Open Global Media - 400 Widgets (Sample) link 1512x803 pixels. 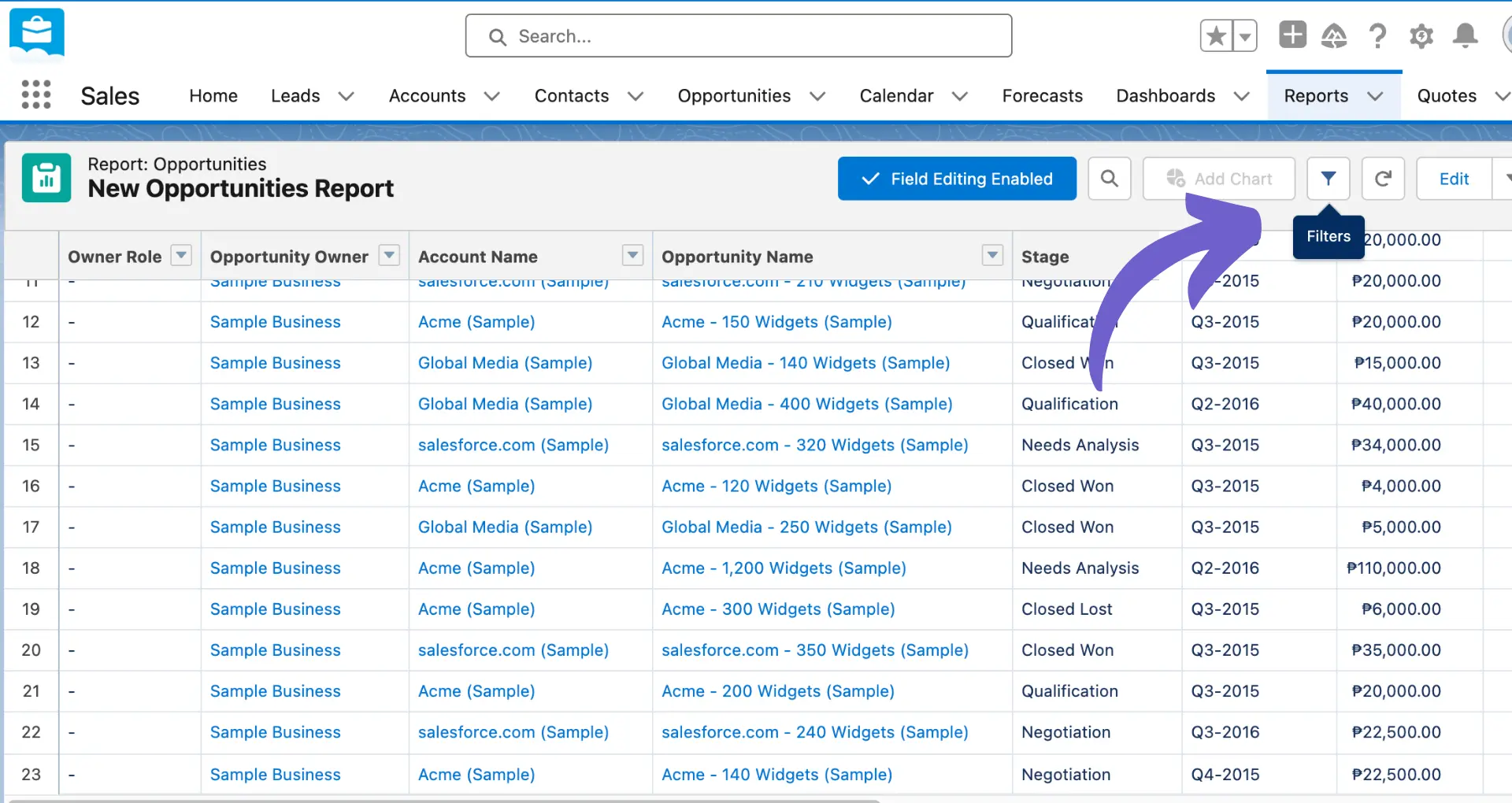(807, 404)
